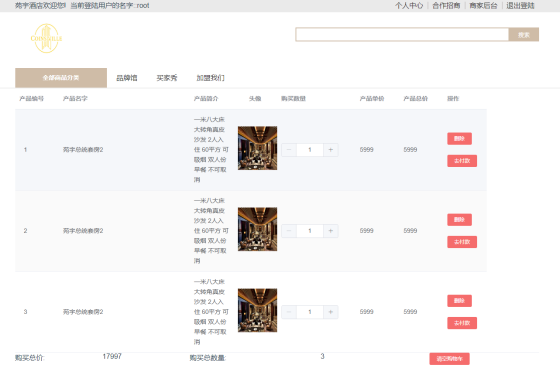
Task: Open 商家后台 in the top bar
Action: point(483,6)
